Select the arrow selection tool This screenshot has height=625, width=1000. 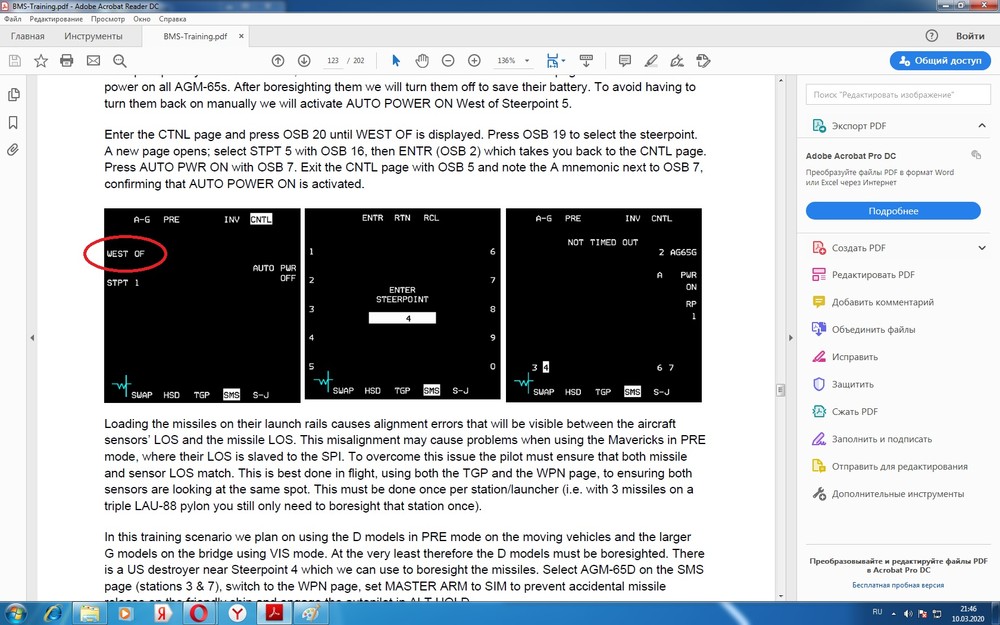click(x=395, y=61)
